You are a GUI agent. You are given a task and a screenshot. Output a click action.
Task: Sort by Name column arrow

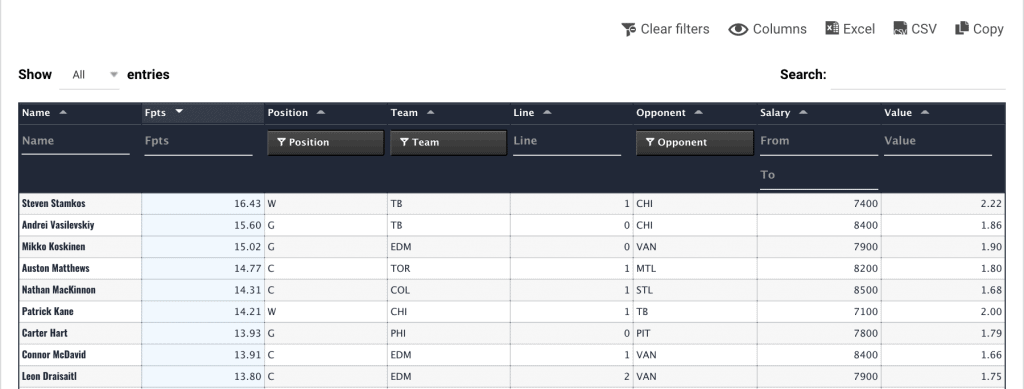(x=63, y=112)
